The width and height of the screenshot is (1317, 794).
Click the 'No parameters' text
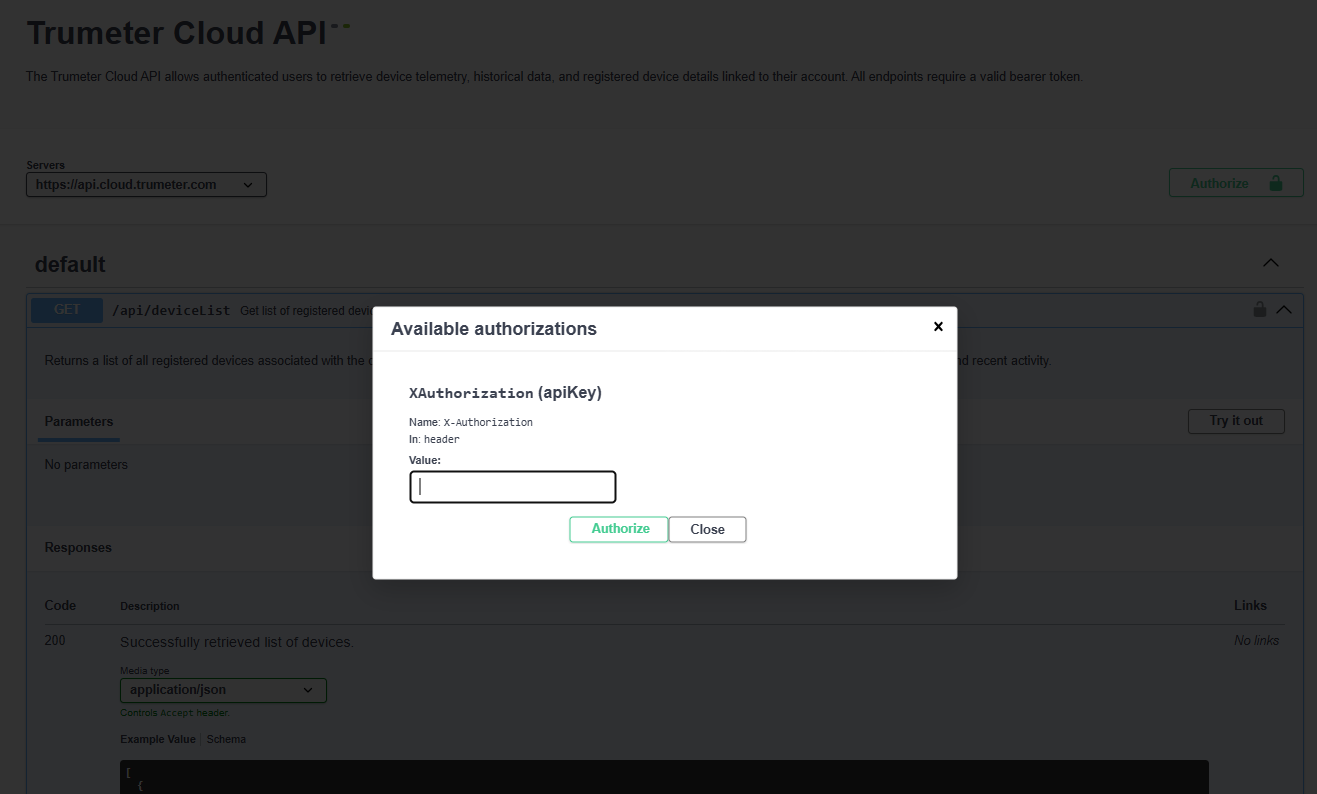86,465
